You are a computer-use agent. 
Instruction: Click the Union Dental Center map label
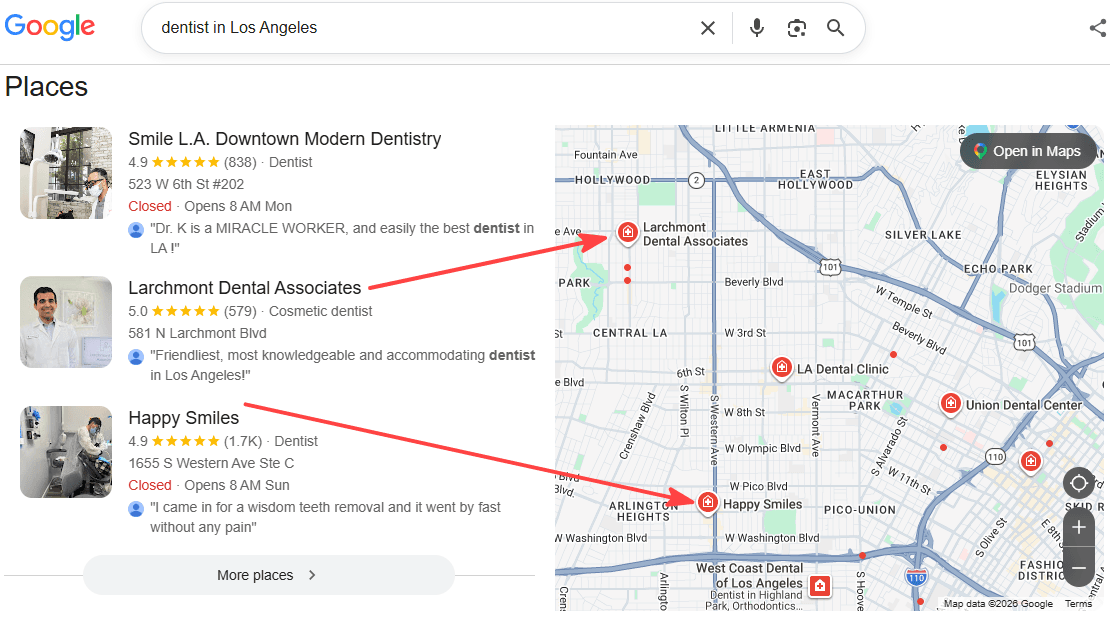click(x=1024, y=405)
